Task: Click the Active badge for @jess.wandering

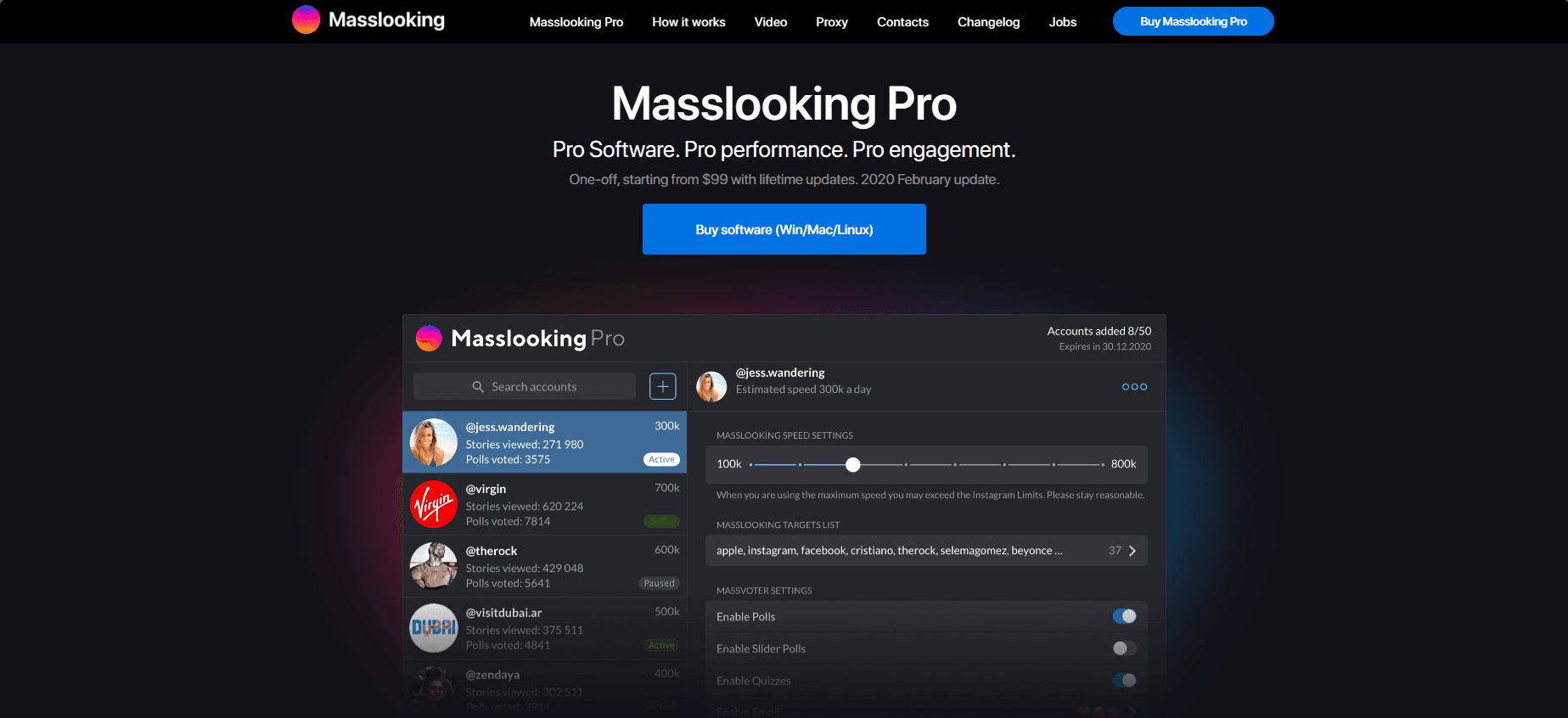Action: pos(662,459)
